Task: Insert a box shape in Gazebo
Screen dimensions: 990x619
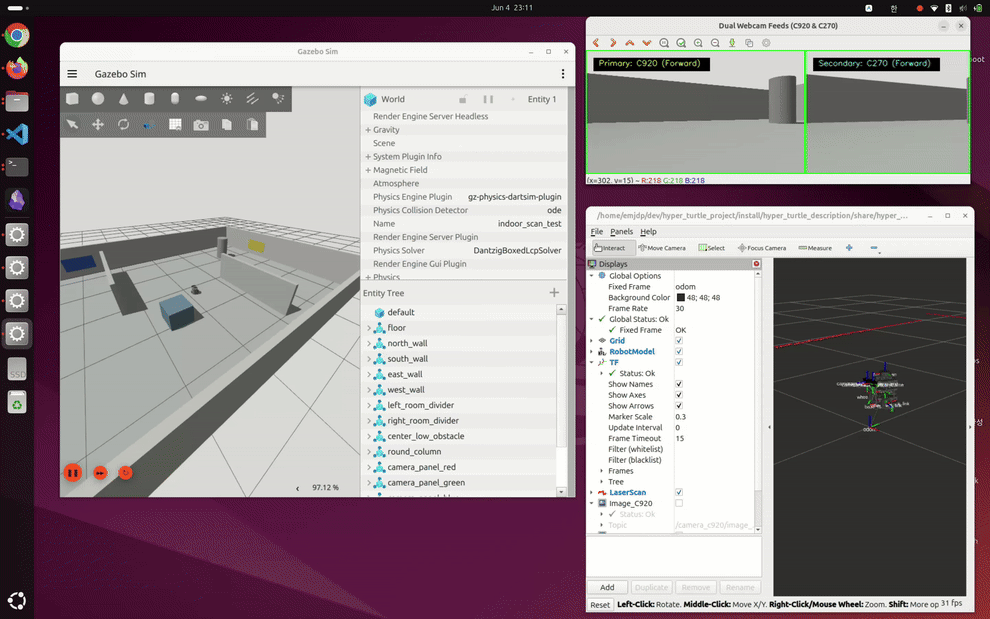Action: coord(73,99)
